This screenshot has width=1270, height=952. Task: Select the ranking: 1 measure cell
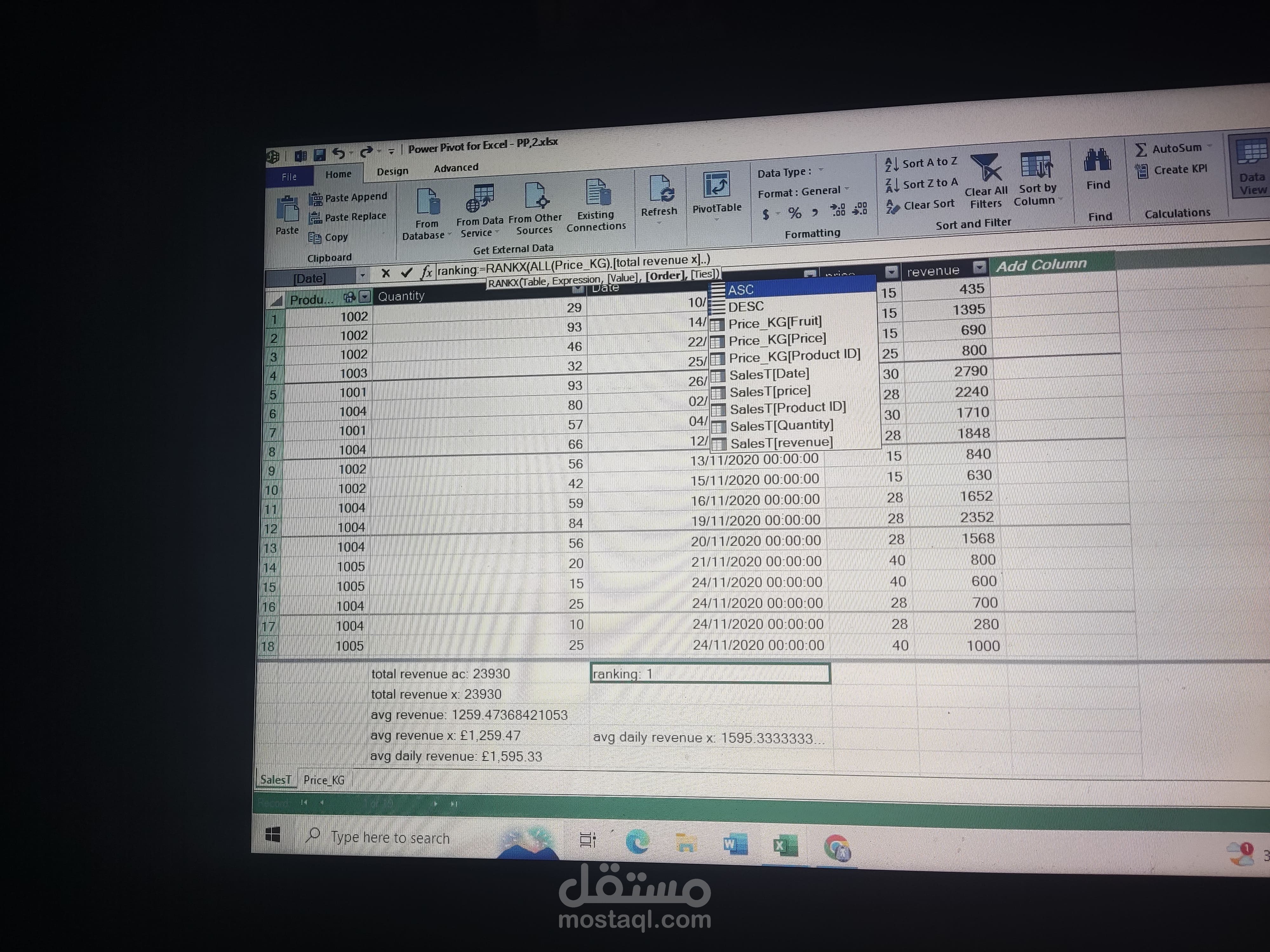710,673
